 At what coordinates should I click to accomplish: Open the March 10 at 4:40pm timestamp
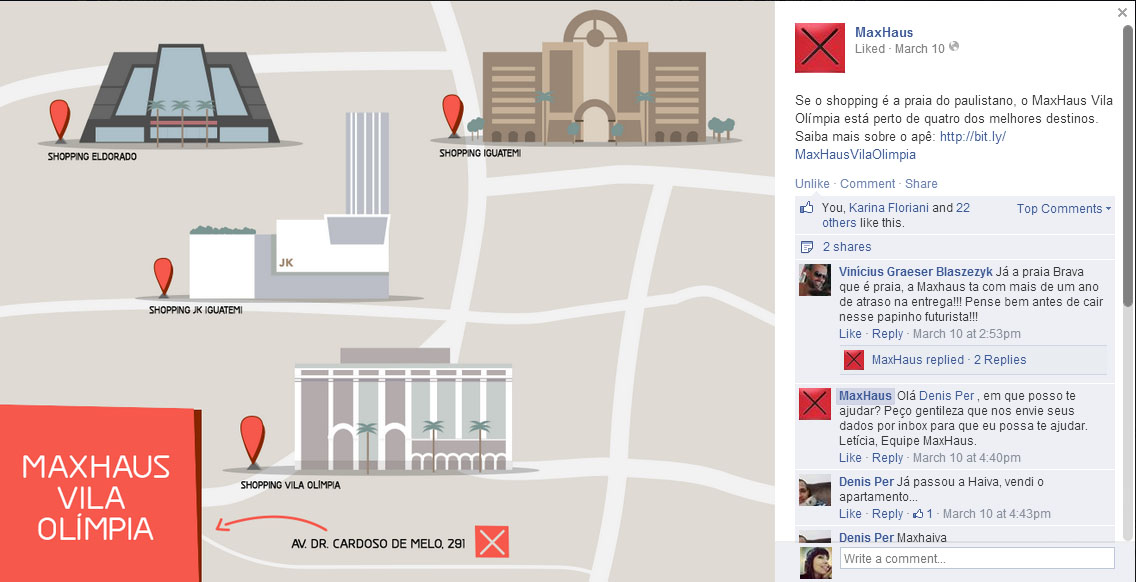[966, 458]
